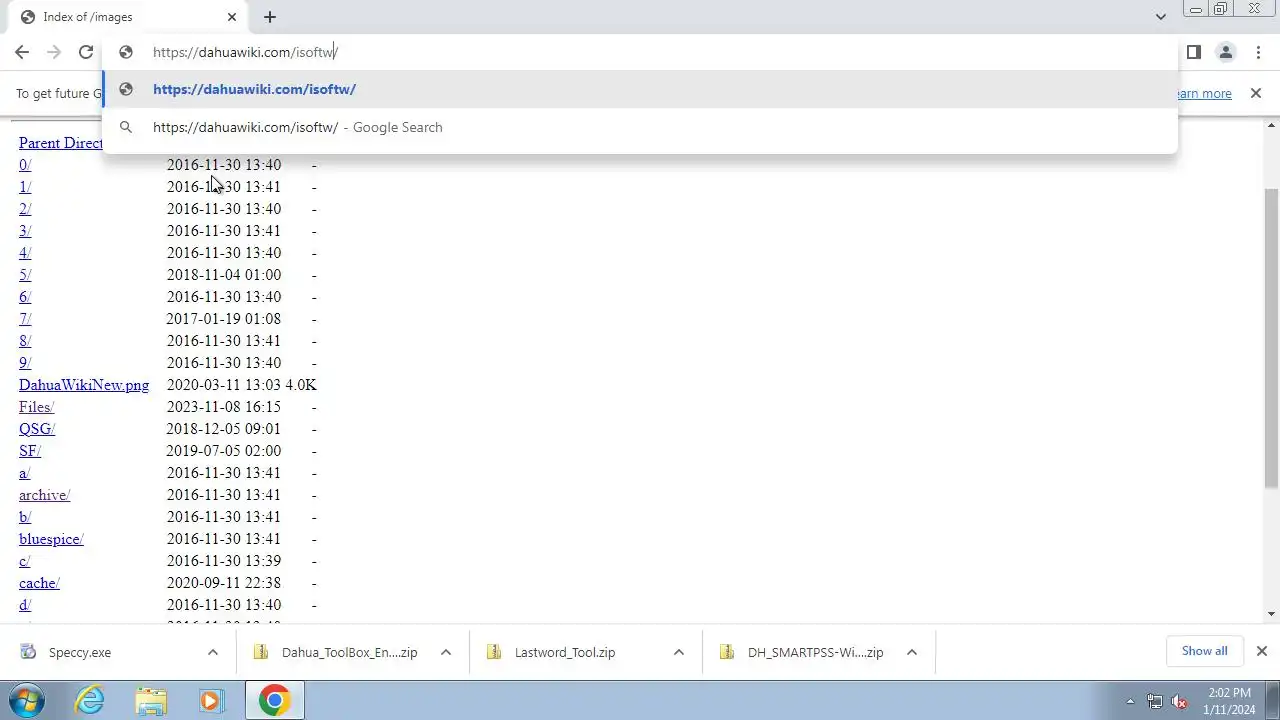
Task: Open a new tab with the plus icon
Action: (x=270, y=17)
